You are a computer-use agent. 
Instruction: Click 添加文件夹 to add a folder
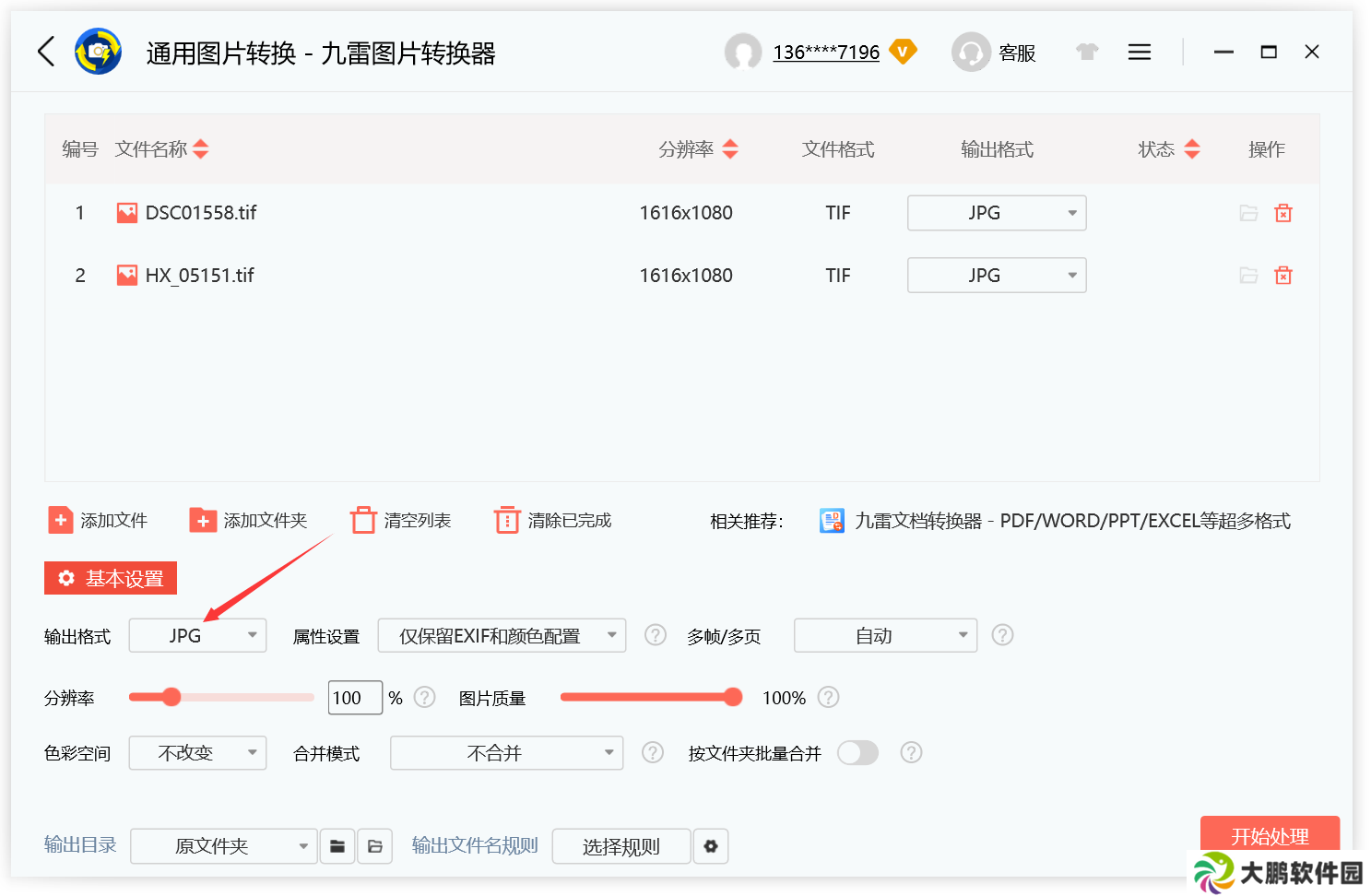point(248,521)
